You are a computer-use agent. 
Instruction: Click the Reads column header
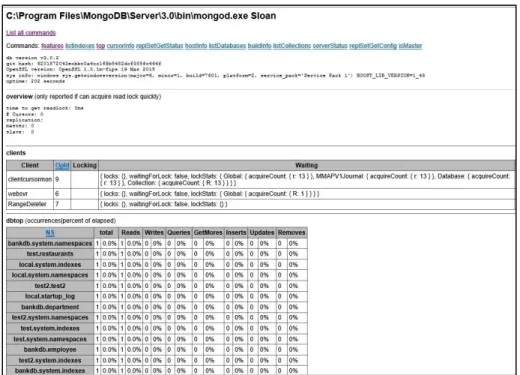pyautogui.click(x=131, y=233)
